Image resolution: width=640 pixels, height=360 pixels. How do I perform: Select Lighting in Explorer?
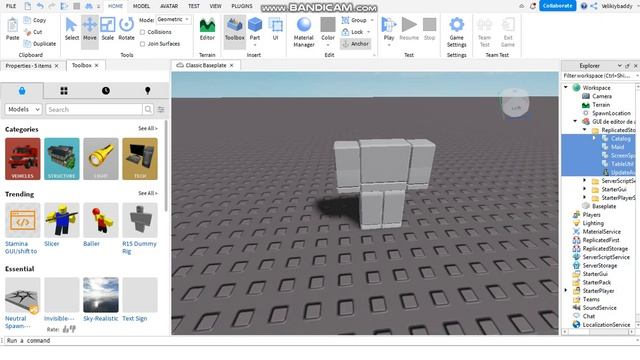click(593, 223)
